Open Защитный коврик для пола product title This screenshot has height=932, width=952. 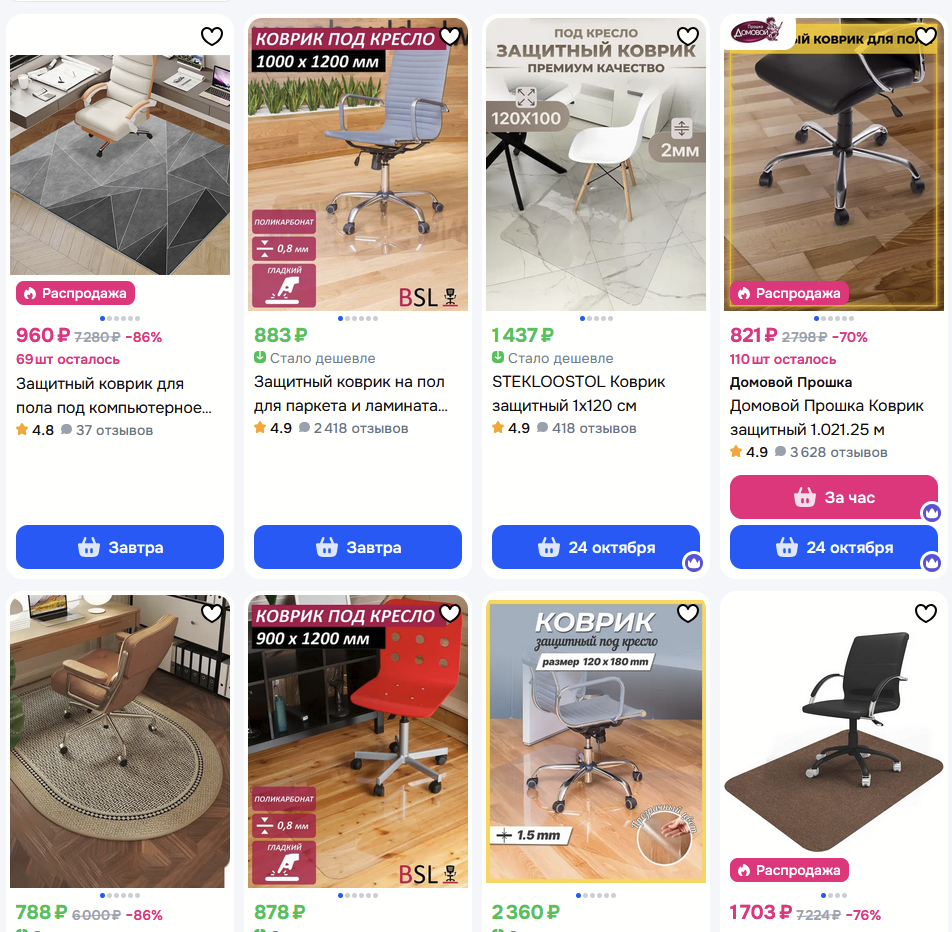[x=114, y=395]
